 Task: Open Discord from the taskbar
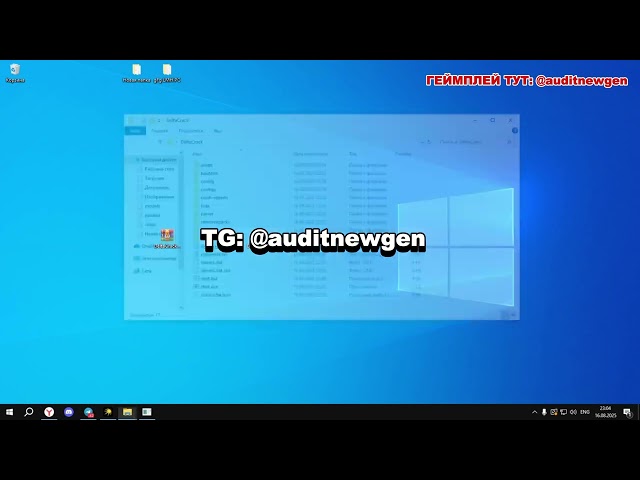pos(69,412)
